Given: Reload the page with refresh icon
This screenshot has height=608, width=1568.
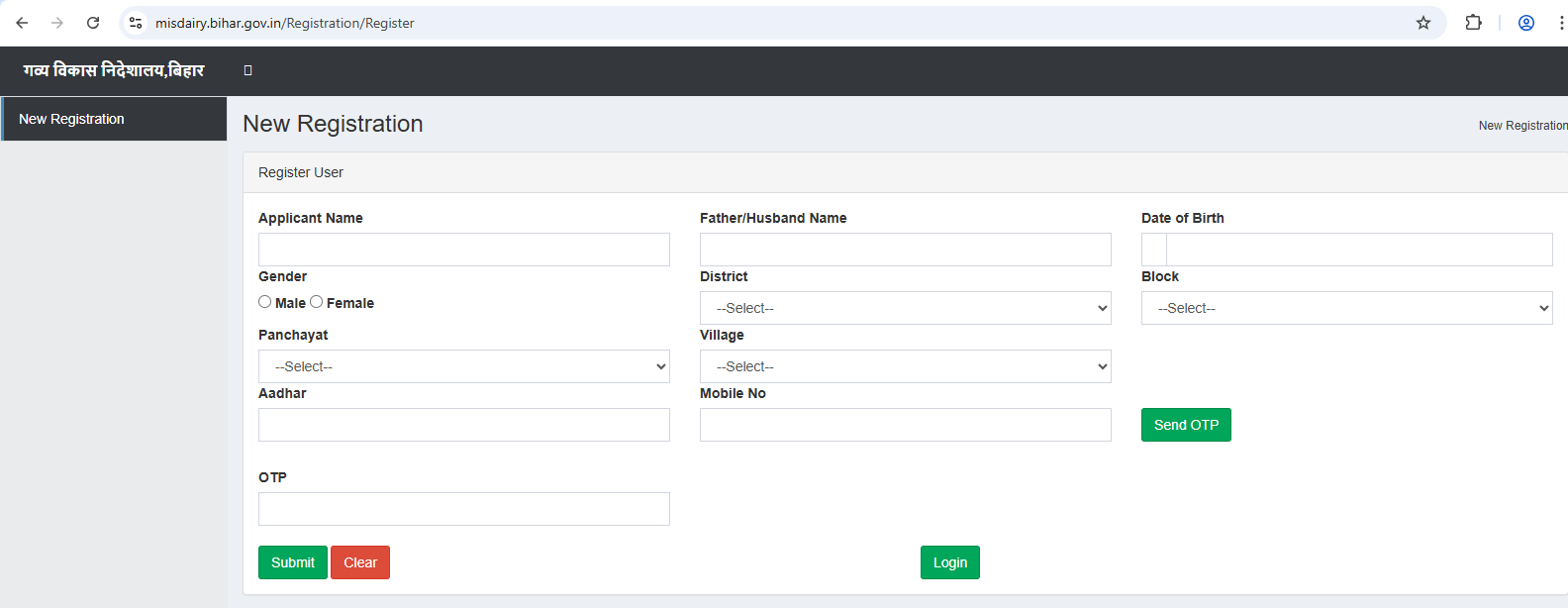Looking at the screenshot, I should pyautogui.click(x=93, y=23).
